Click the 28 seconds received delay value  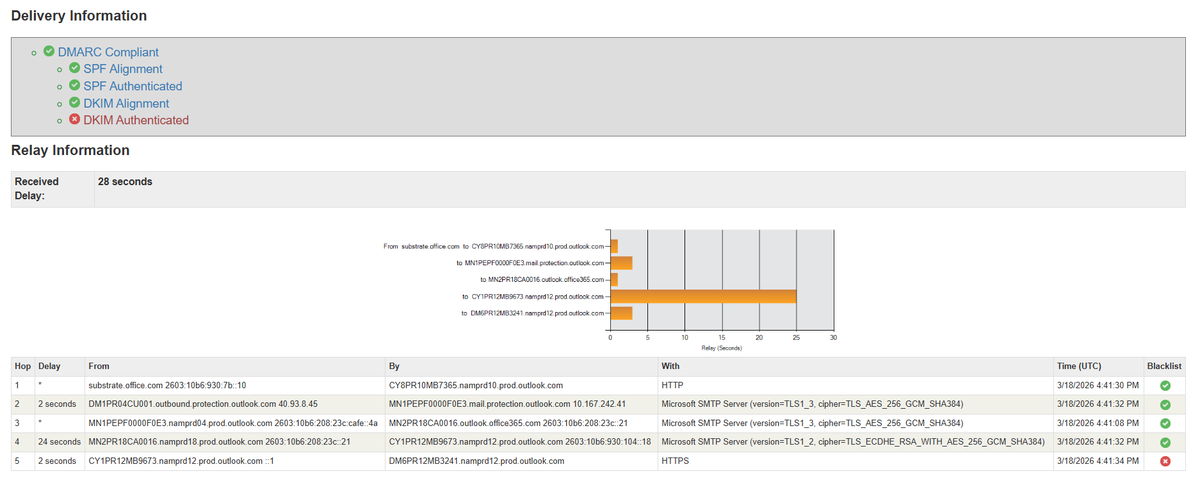[x=124, y=182]
